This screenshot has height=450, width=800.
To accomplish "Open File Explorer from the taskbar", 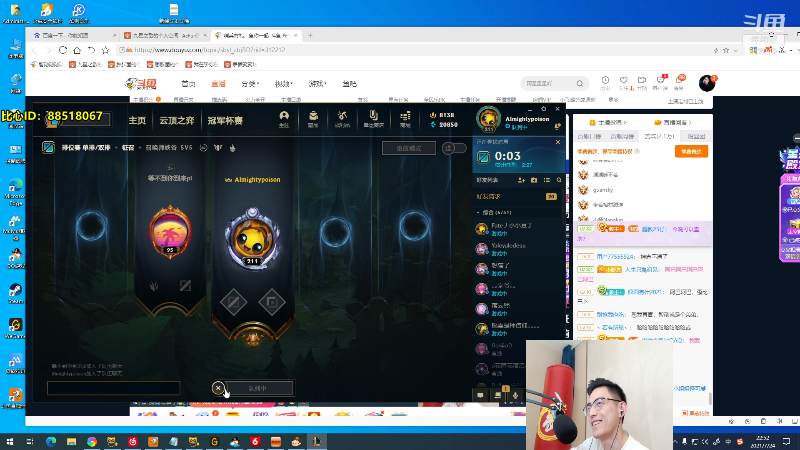I will coord(71,441).
